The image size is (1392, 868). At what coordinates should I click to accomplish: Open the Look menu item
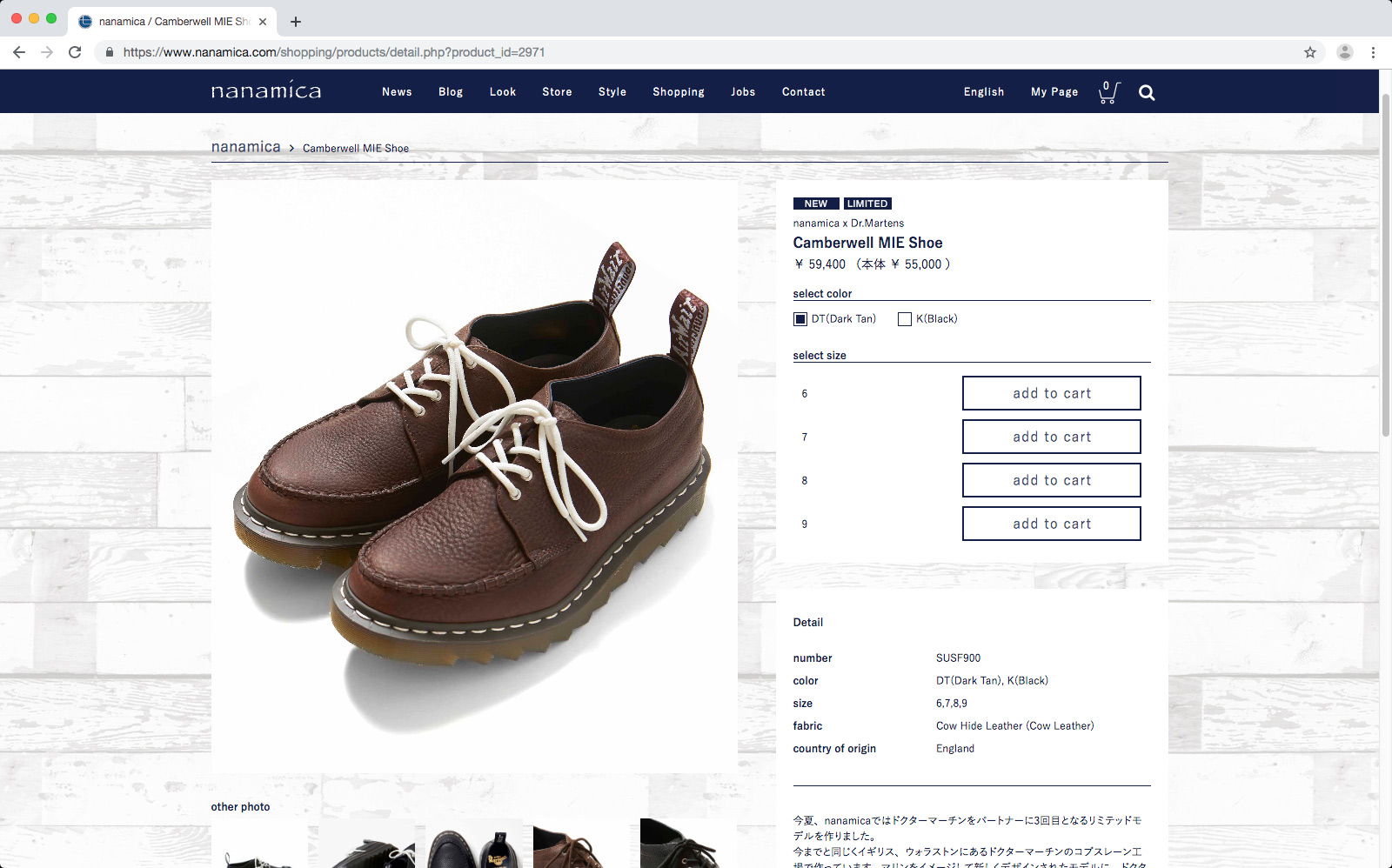503,92
